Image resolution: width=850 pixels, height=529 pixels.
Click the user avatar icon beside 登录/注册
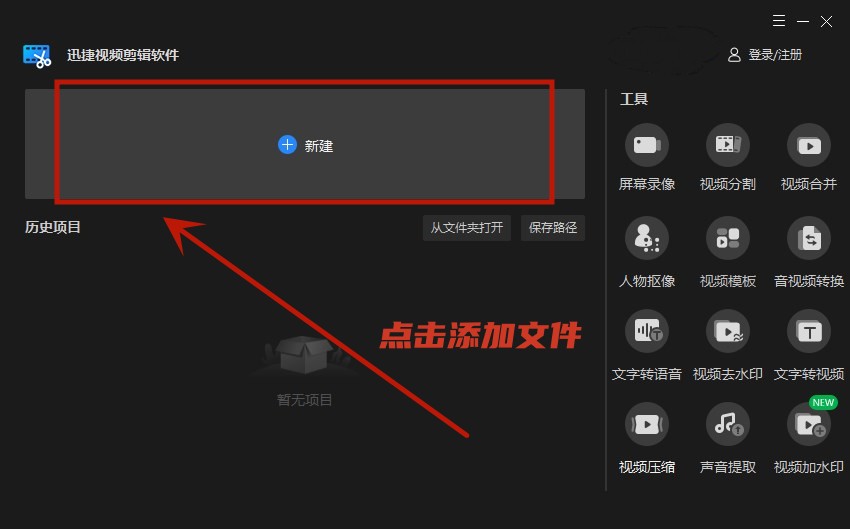pyautogui.click(x=734, y=55)
